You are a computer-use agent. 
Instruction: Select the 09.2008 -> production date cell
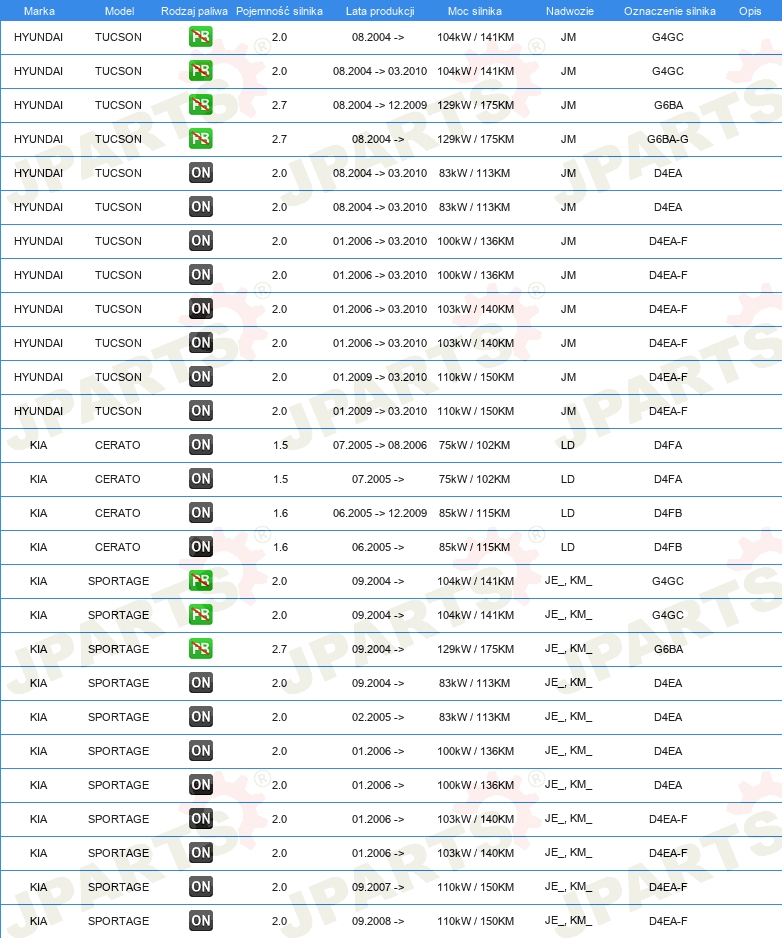378,921
